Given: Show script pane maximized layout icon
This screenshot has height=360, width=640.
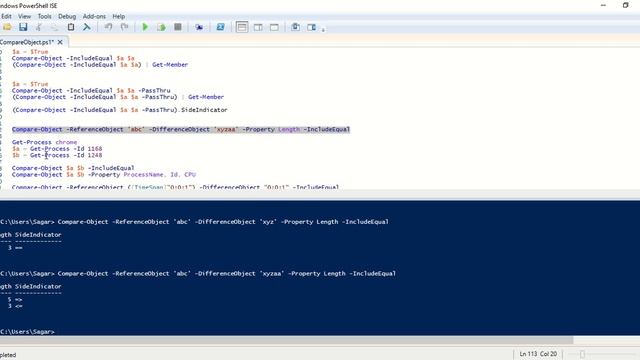Looking at the screenshot, I should (x=274, y=27).
